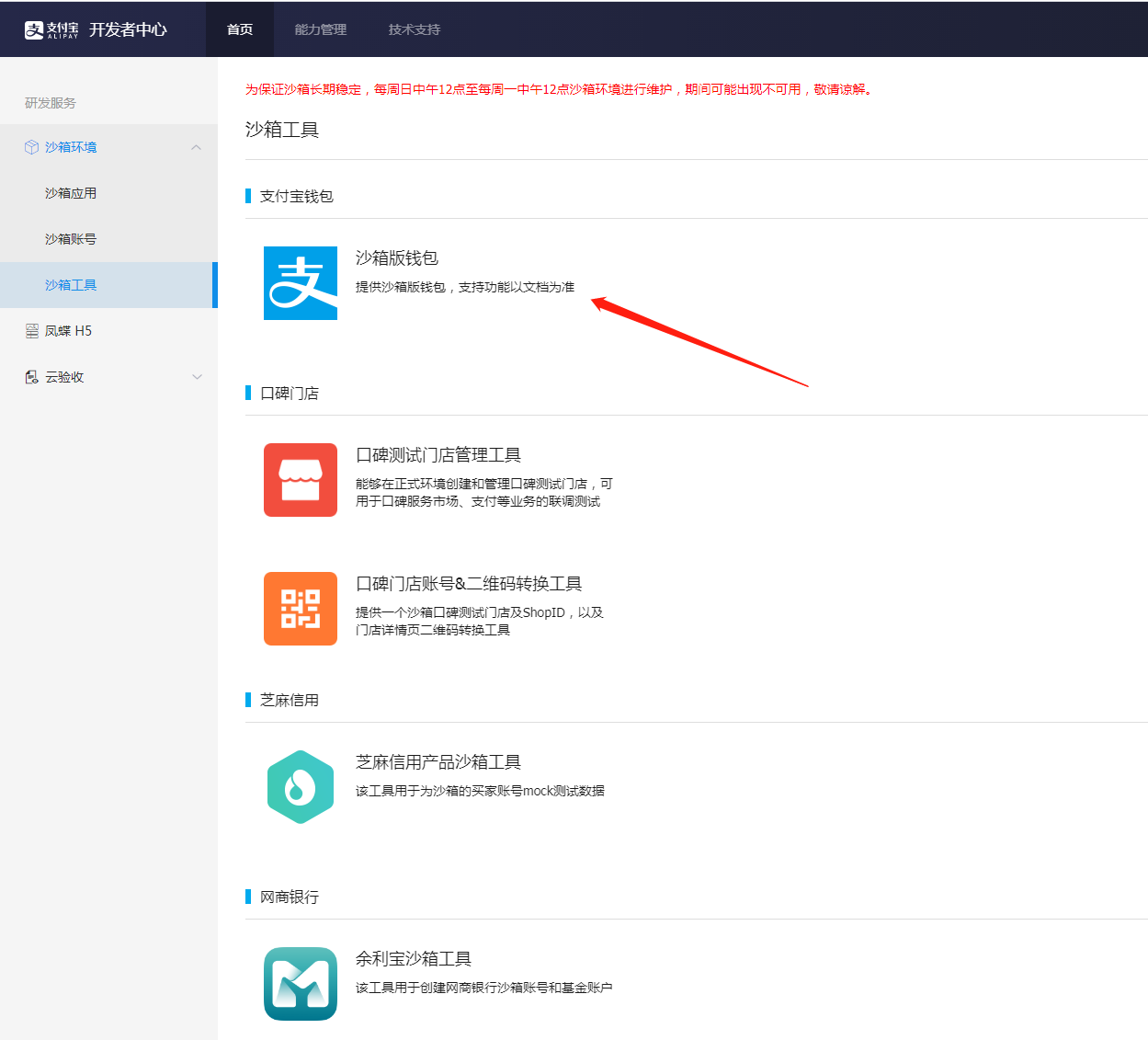Select 沙箱应用 in sidebar
The width and height of the screenshot is (1148, 1040).
71,193
